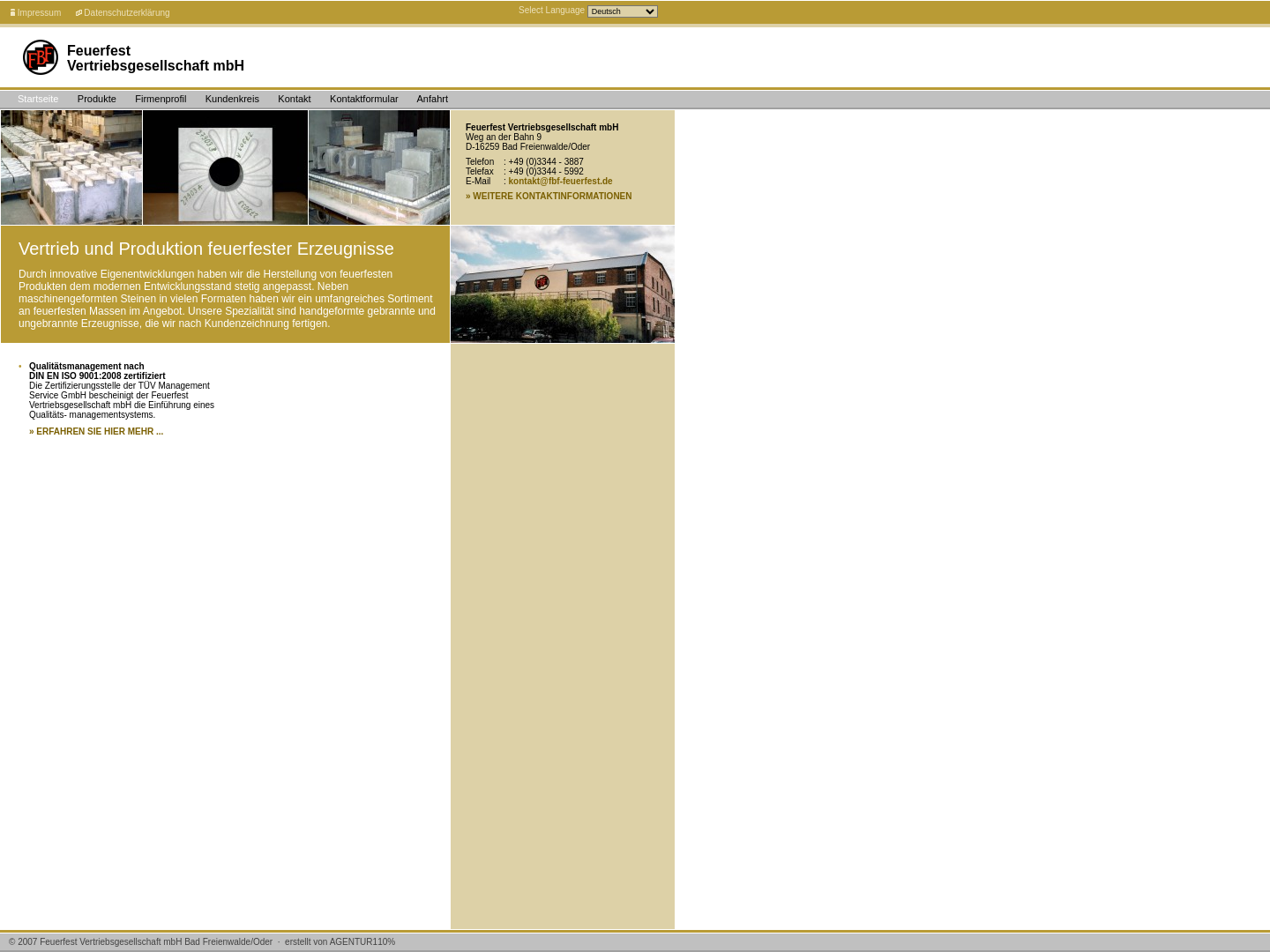
Task: Click the © 2007 Feuerfest copyright footer text
Action: [x=140, y=942]
